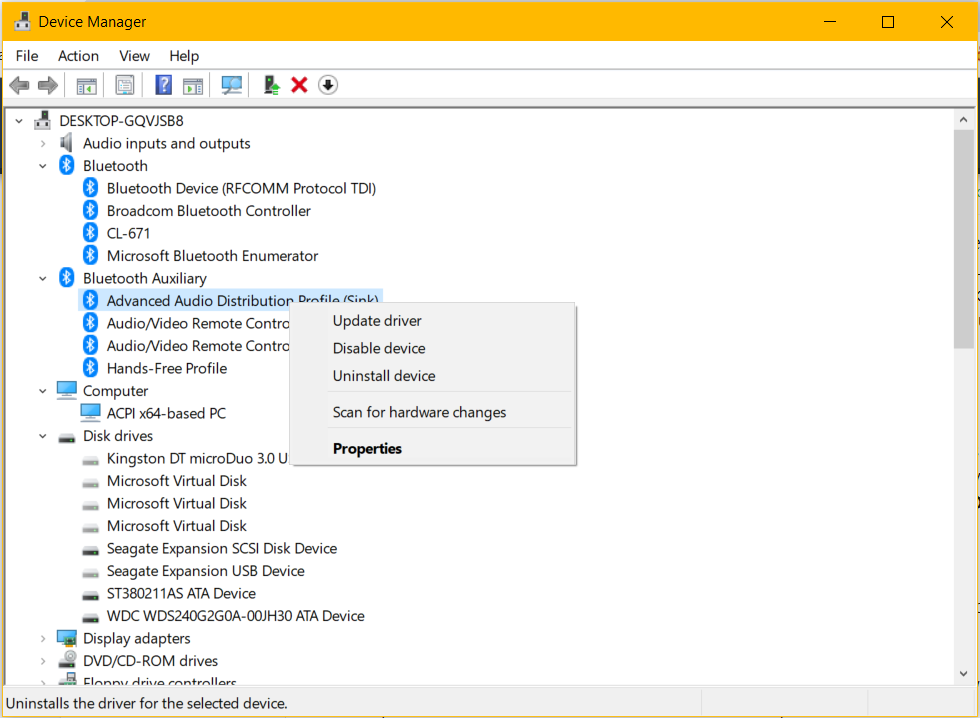Viewport: 980px width, 718px height.
Task: Open Properties from the context menu
Action: [367, 448]
